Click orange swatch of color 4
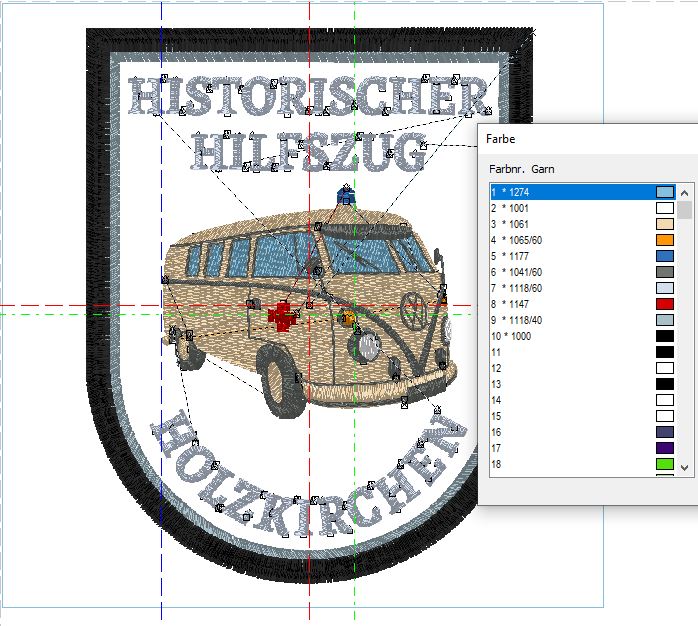698x626 pixels. point(665,240)
